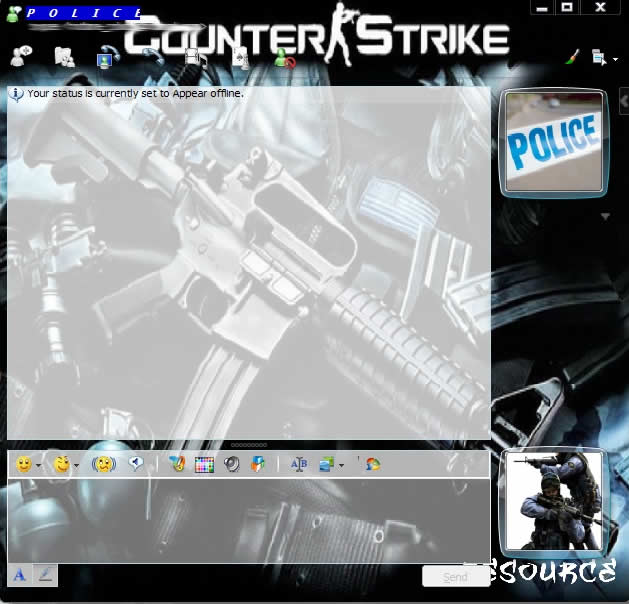Click the contact status icon in the title bar
The image size is (629, 604).
pos(14,14)
